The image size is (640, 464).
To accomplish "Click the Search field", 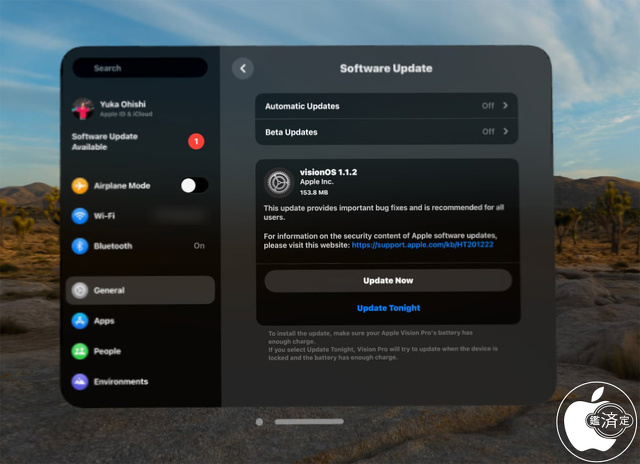I will (x=140, y=68).
